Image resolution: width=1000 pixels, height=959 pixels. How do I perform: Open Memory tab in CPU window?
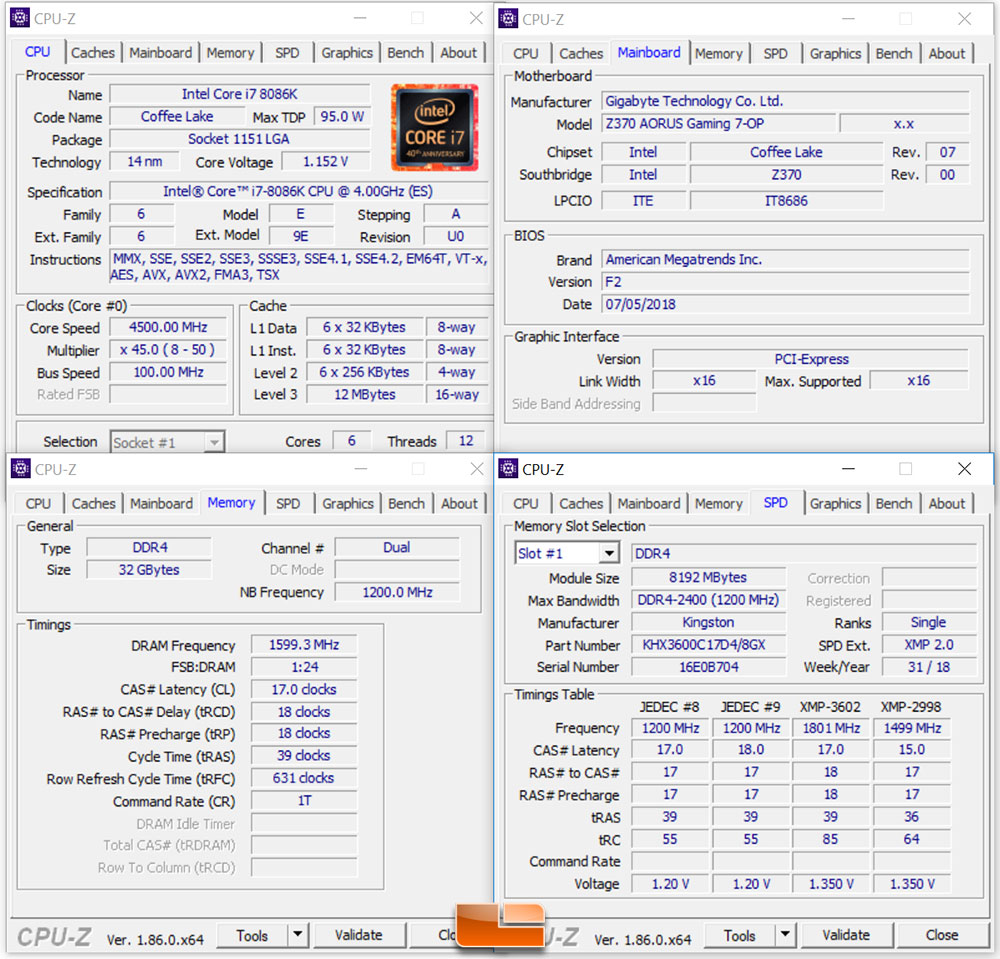pos(230,53)
